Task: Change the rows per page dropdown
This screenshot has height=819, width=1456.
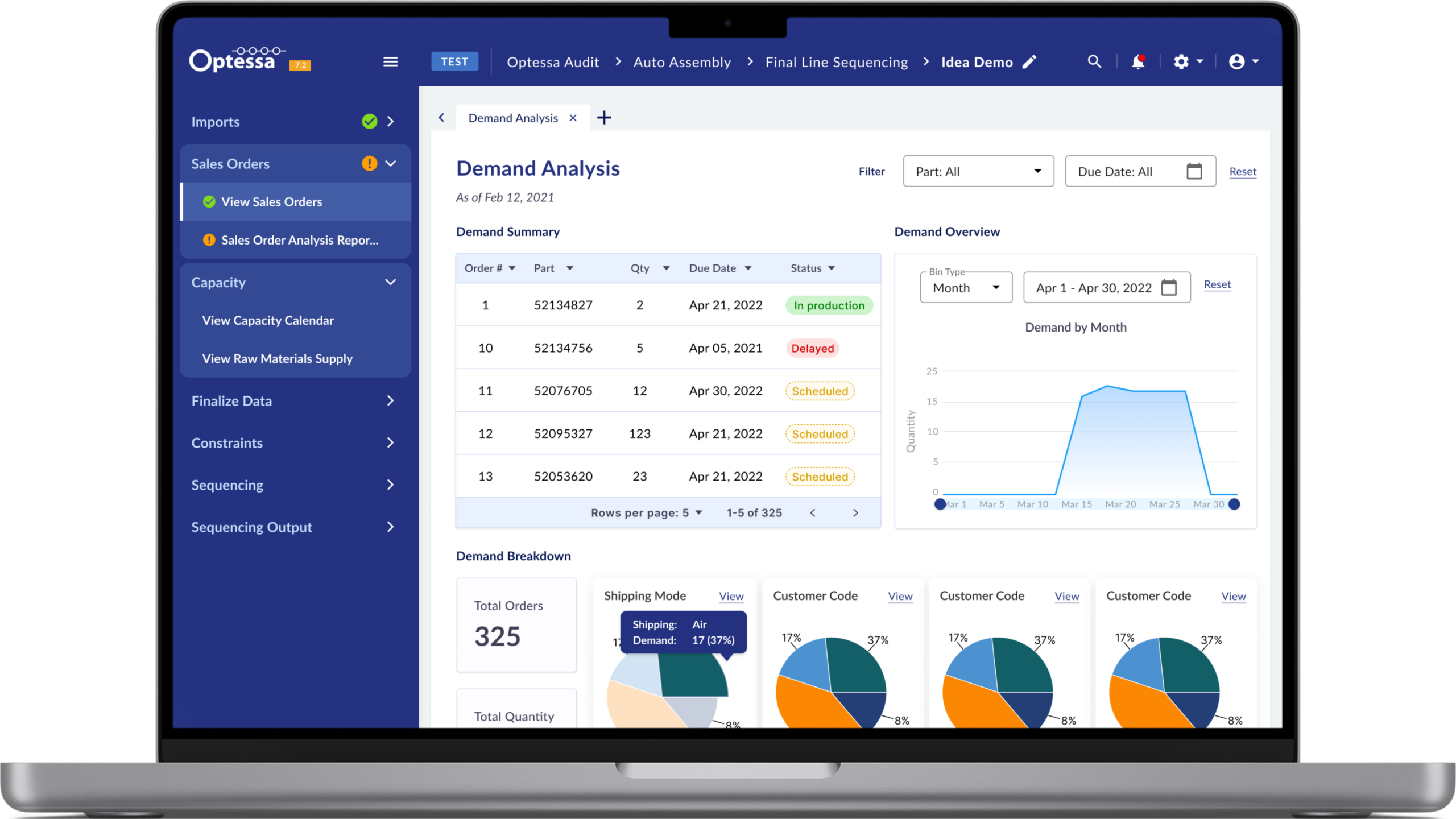Action: pos(693,513)
